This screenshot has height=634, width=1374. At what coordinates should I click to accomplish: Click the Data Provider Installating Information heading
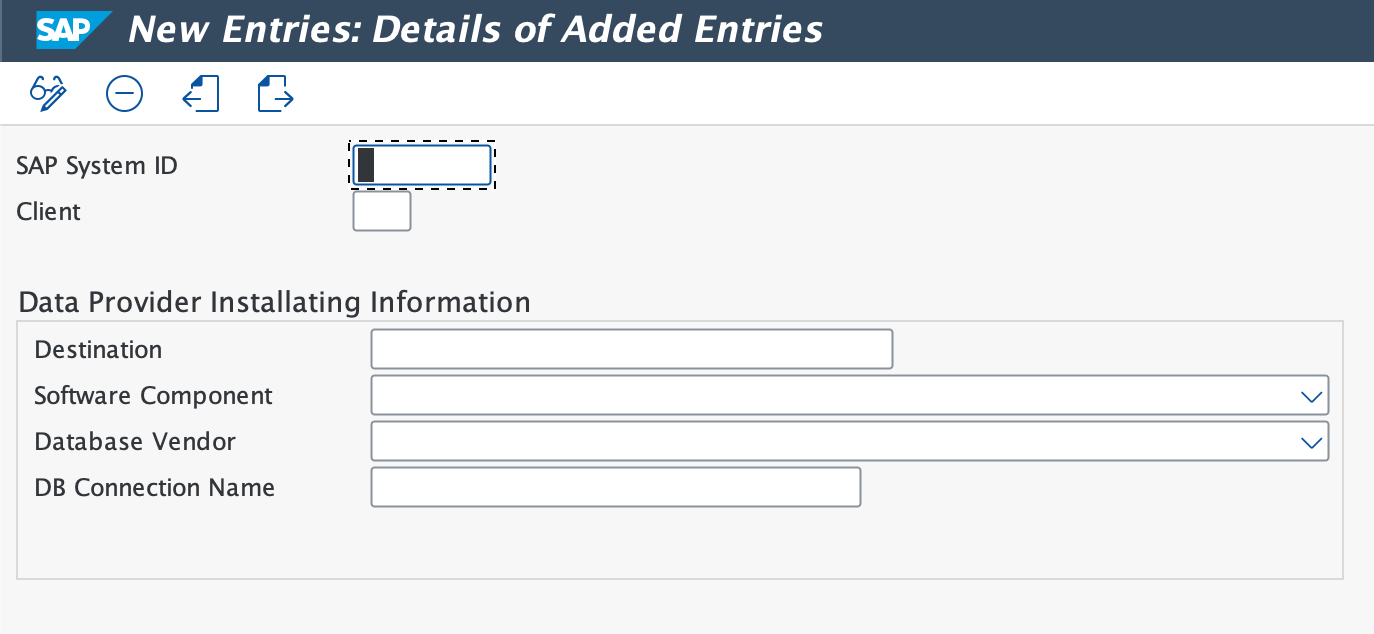[x=272, y=302]
